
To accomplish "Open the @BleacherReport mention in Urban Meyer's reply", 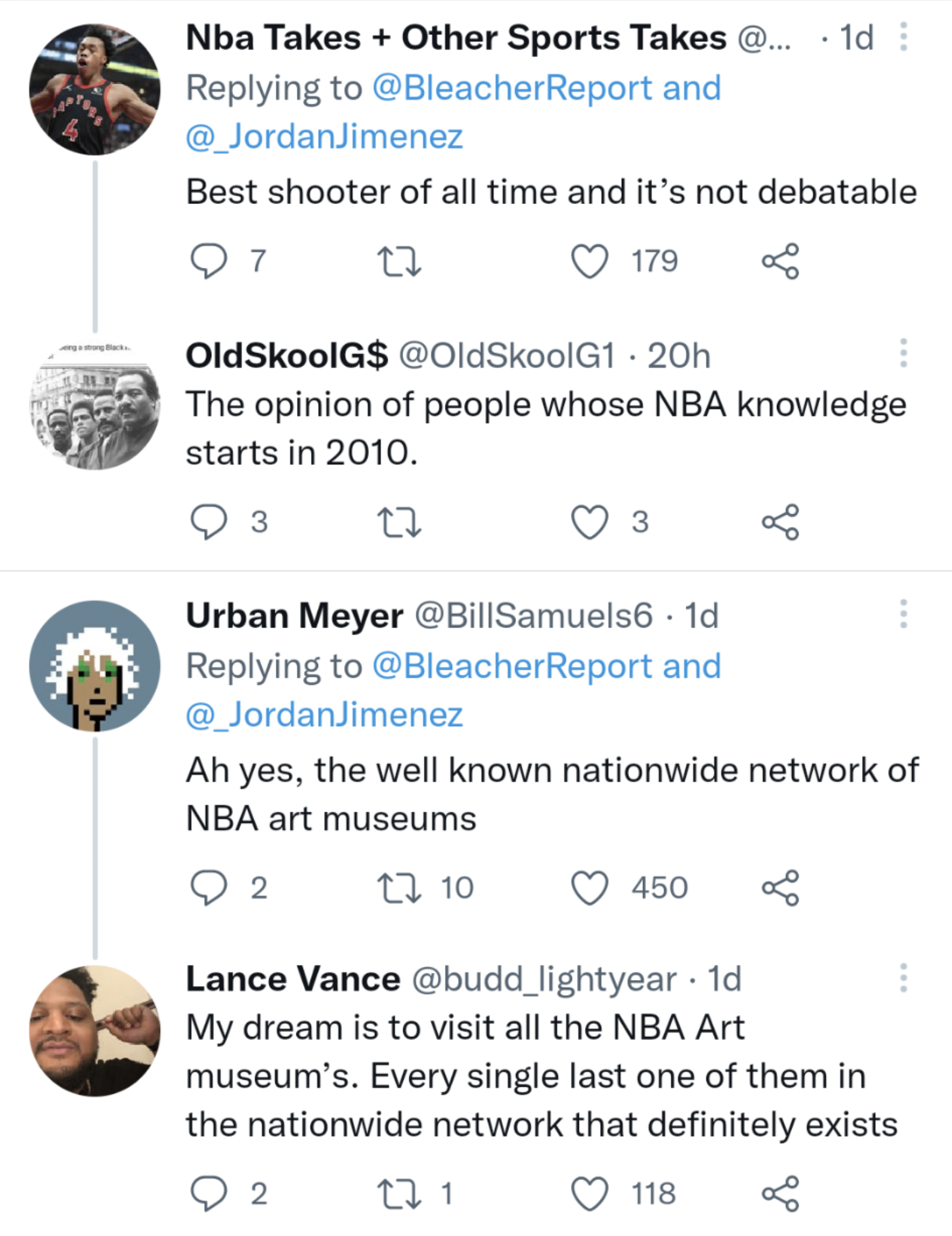I will pyautogui.click(x=512, y=666).
